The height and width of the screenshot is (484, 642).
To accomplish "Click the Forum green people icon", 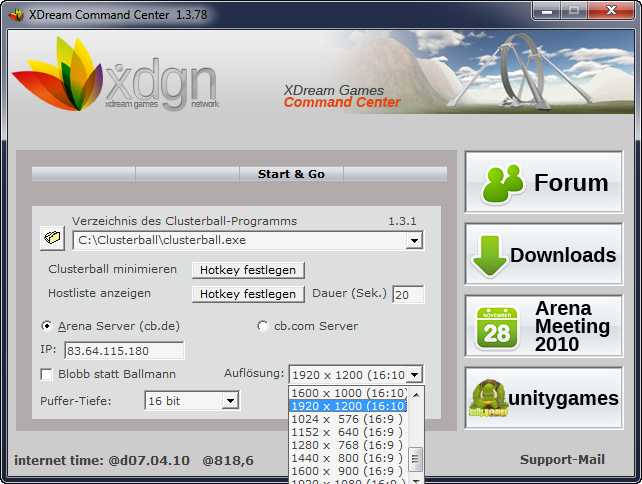I will 503,183.
